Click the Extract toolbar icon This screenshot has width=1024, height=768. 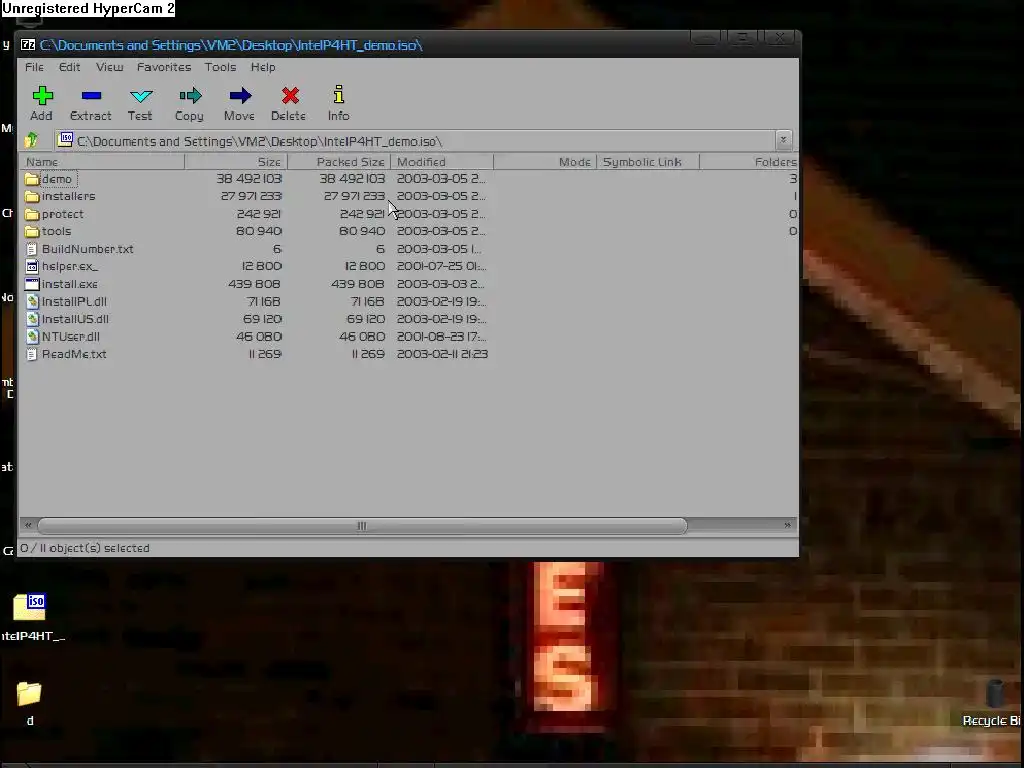pos(91,96)
